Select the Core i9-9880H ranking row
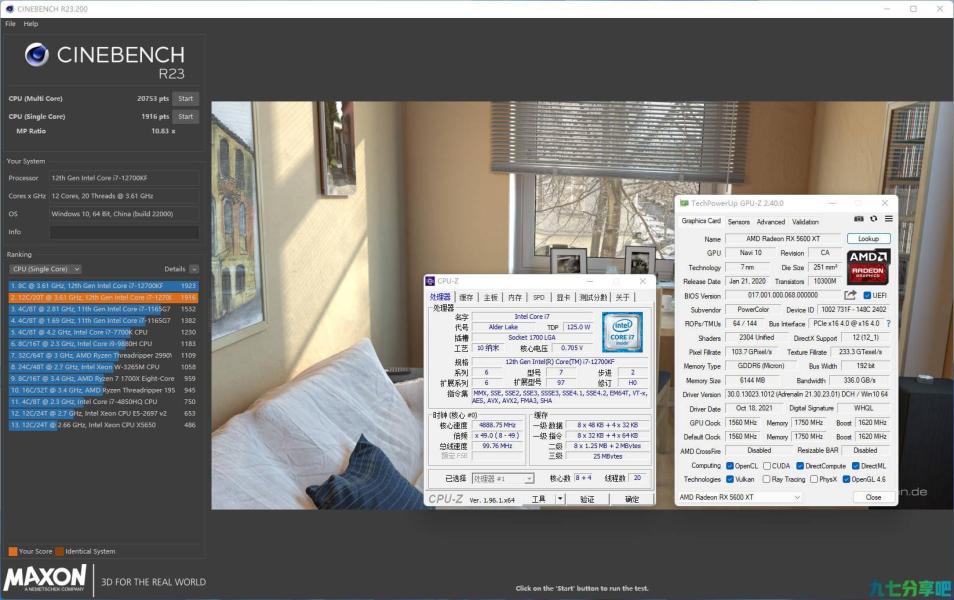 103,344
